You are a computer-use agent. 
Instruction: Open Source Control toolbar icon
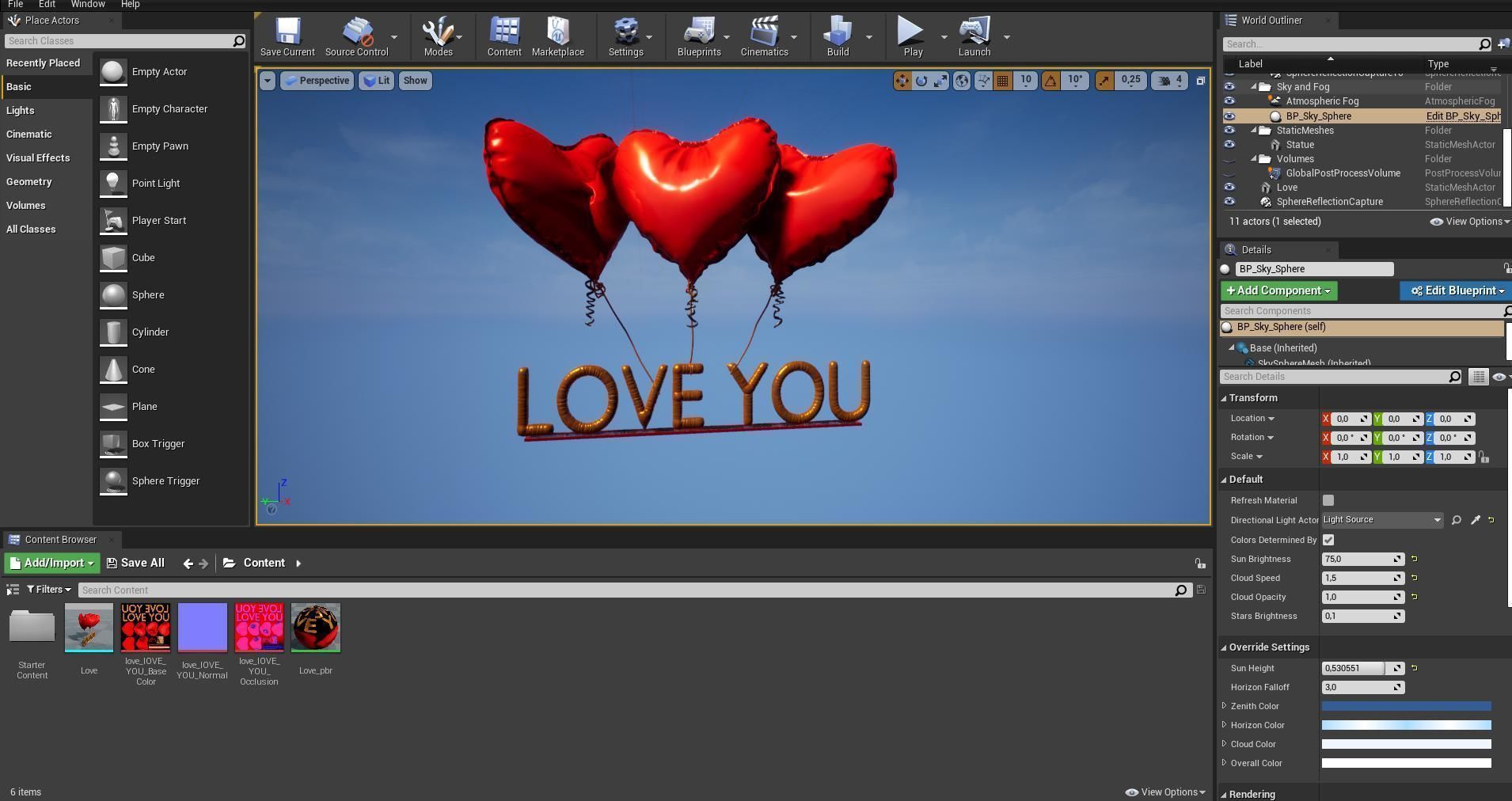[x=356, y=36]
